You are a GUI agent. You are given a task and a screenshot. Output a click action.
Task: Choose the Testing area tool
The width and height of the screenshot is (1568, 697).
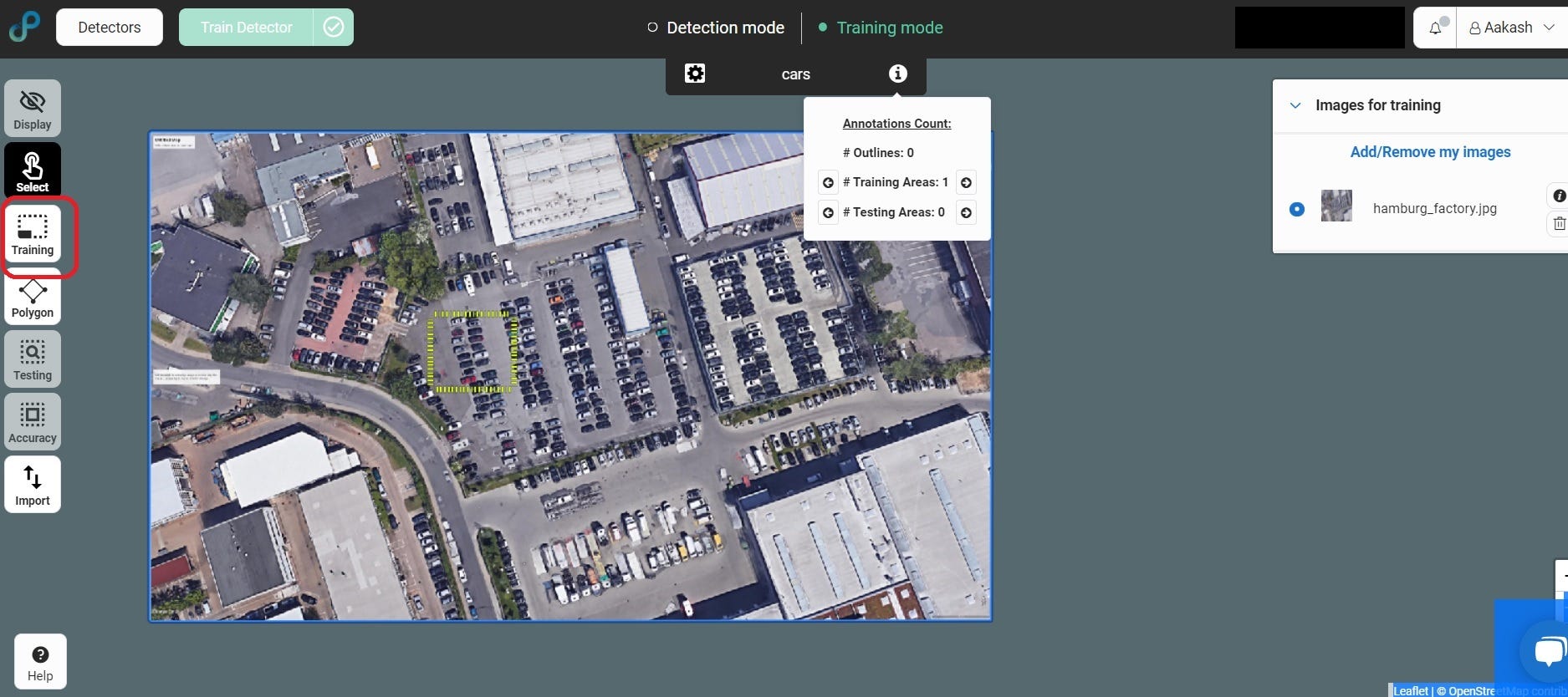(x=33, y=359)
